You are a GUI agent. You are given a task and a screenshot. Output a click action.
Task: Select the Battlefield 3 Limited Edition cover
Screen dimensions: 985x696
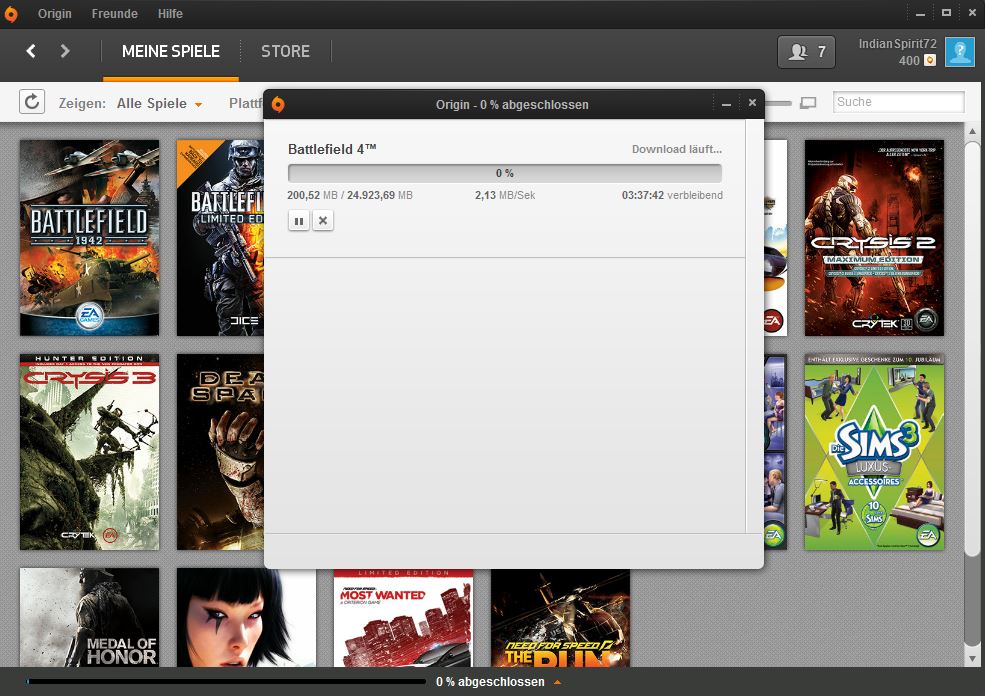coord(220,237)
